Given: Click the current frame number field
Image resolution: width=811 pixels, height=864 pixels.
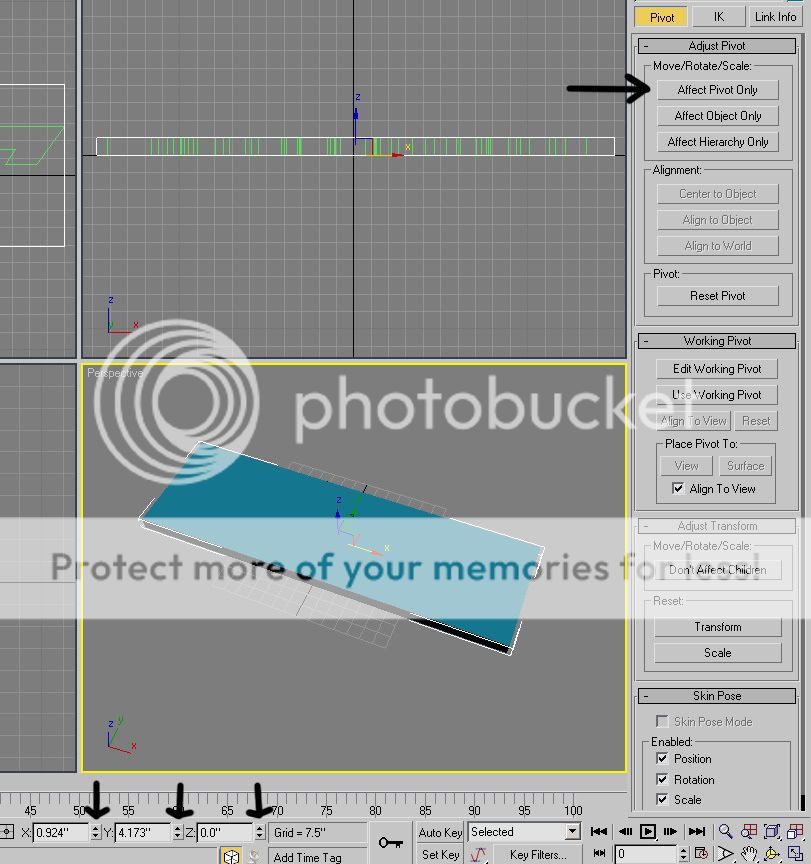Looking at the screenshot, I should [646, 854].
